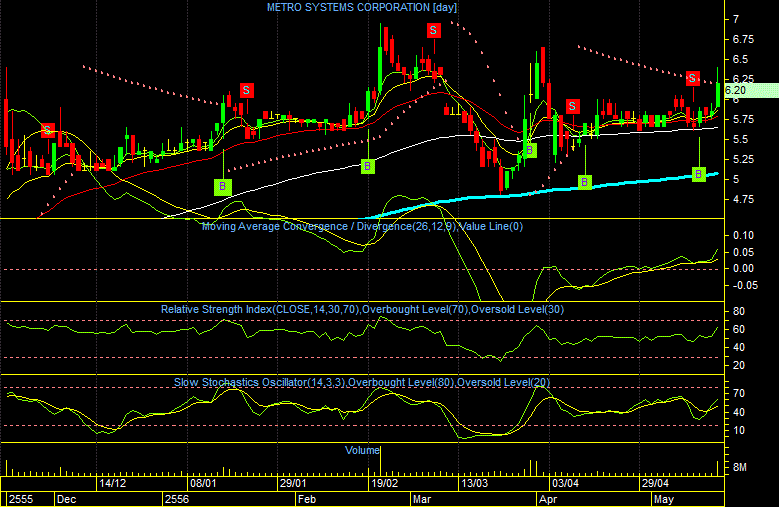Image resolution: width=779 pixels, height=507 pixels.
Task: Select the 8M volume axis value
Action: point(740,467)
